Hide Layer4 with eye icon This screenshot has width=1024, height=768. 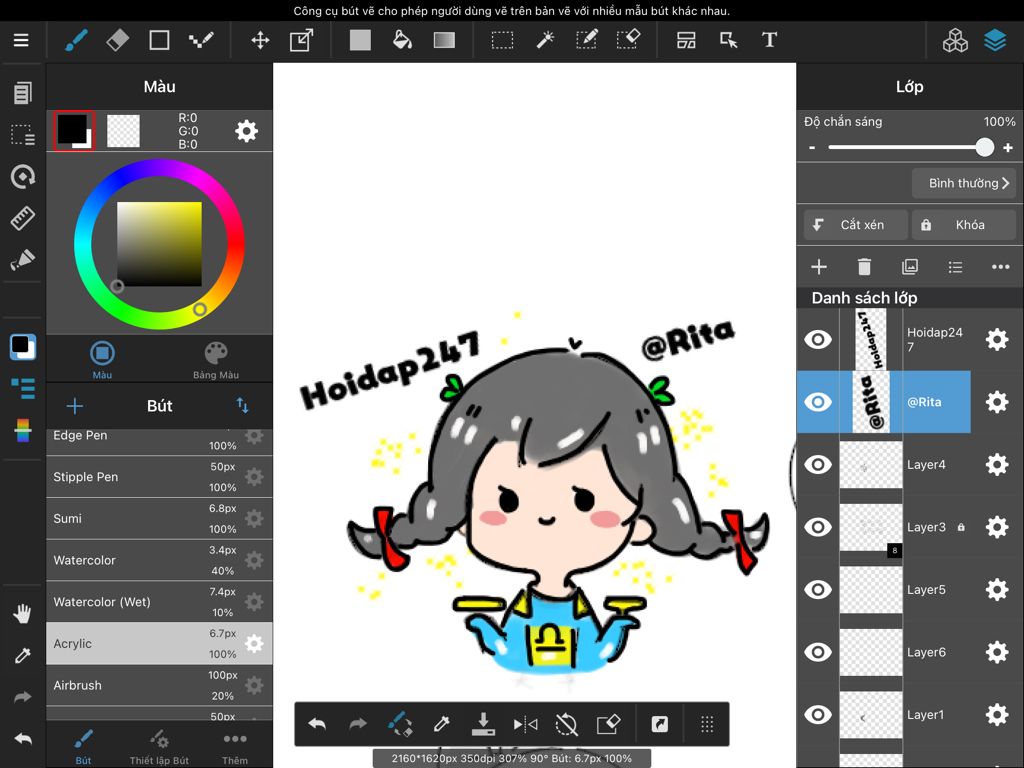(818, 464)
